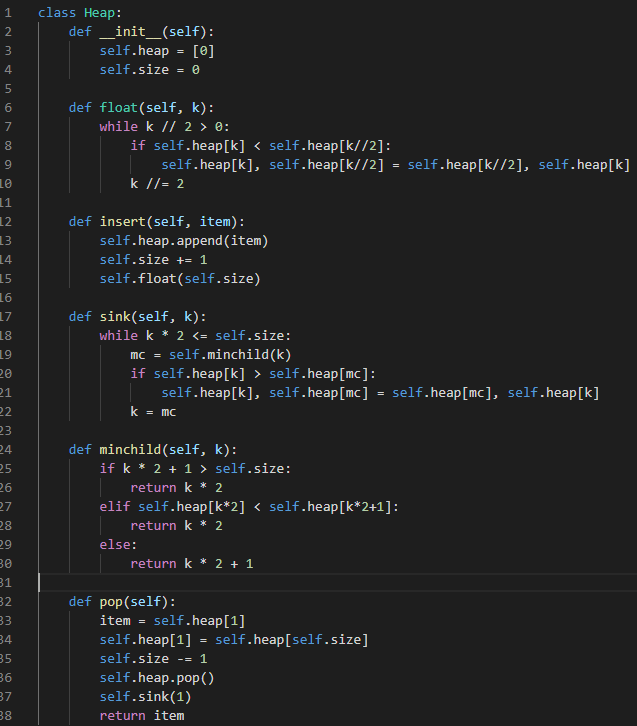Viewport: 637px width, 726px height.
Task: Click the swap statement assigning self.heap[mc], self.heap[k]
Action: 381,393
